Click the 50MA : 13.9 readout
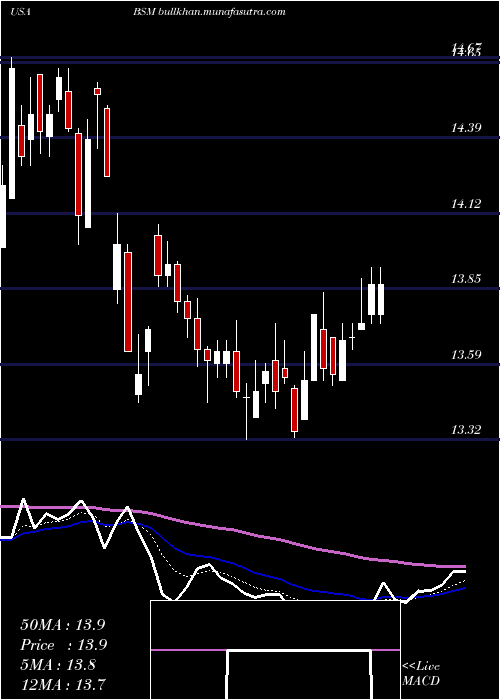The width and height of the screenshot is (500, 700). point(62,625)
